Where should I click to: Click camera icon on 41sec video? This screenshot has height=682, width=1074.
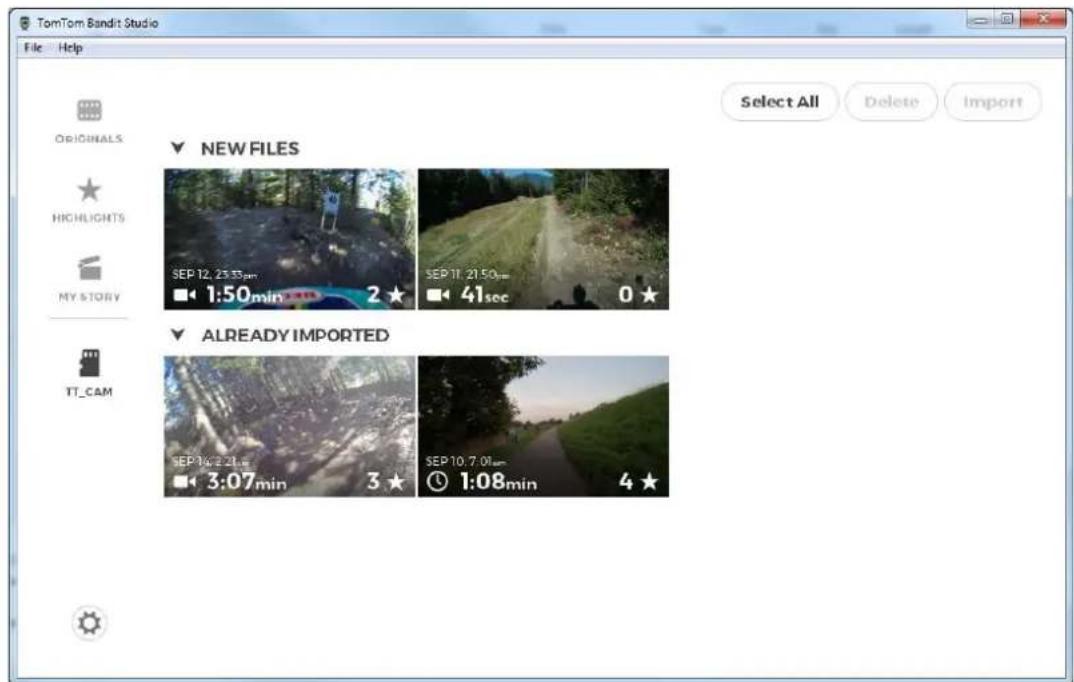point(438,294)
